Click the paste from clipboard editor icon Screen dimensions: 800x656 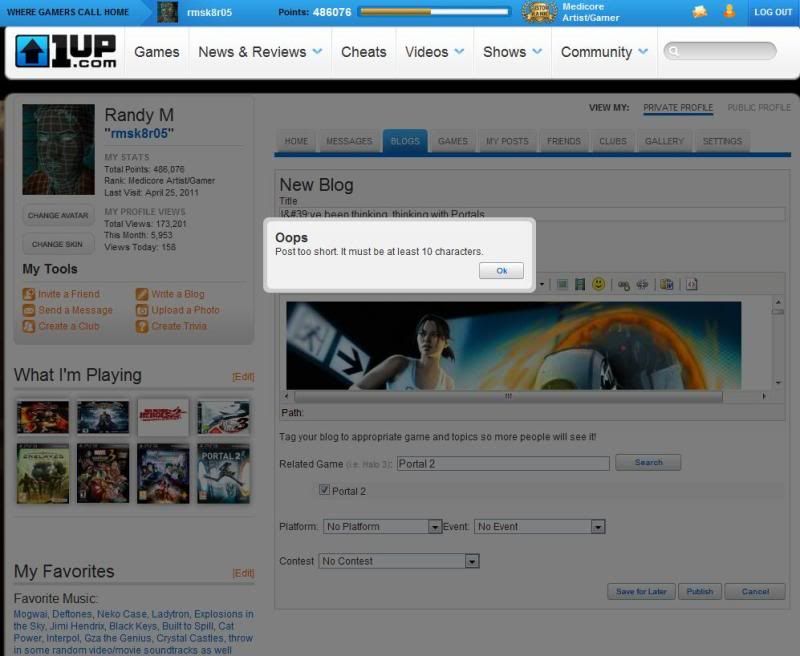[x=666, y=284]
